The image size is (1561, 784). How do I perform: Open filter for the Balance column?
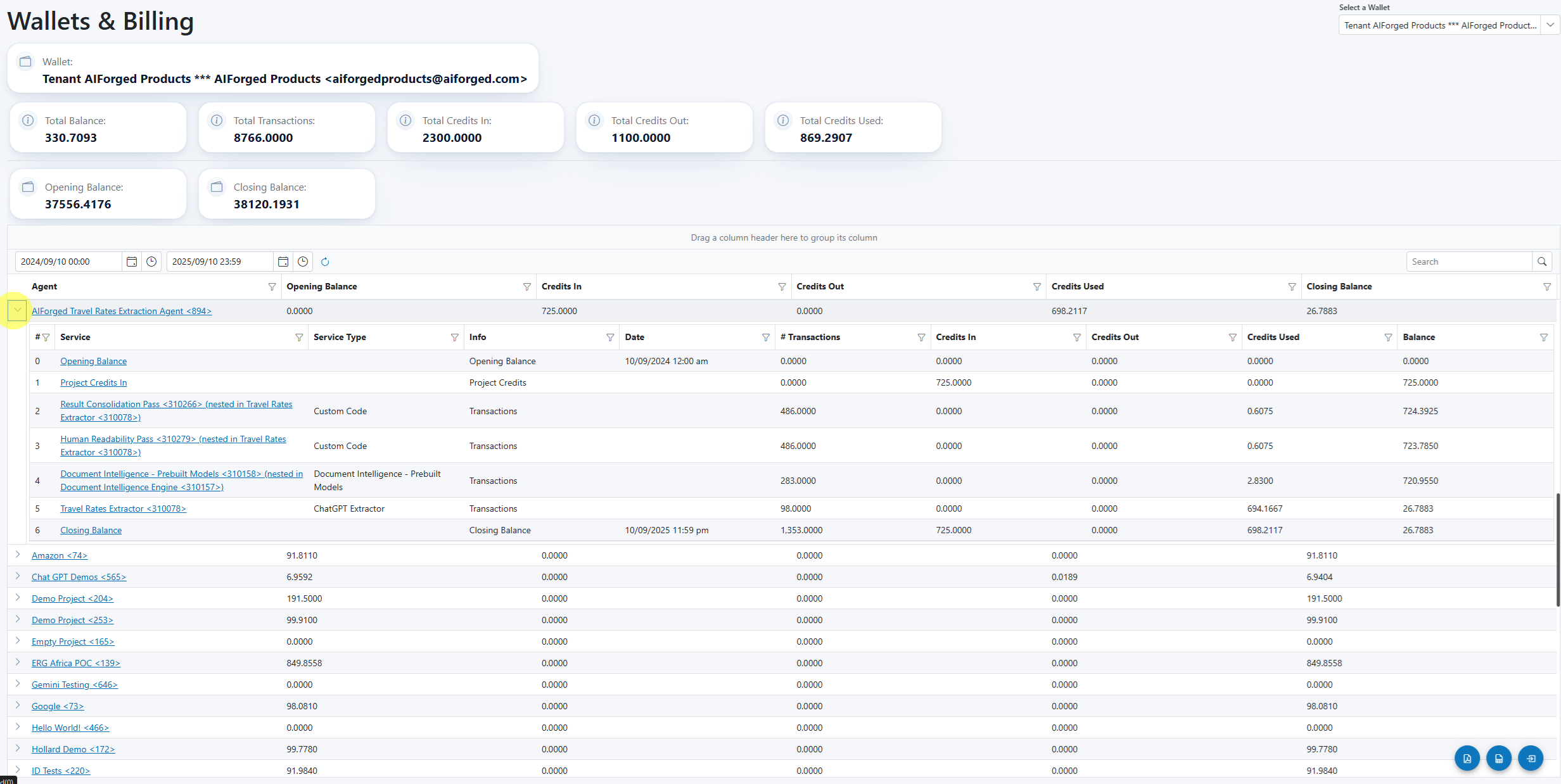(1543, 338)
